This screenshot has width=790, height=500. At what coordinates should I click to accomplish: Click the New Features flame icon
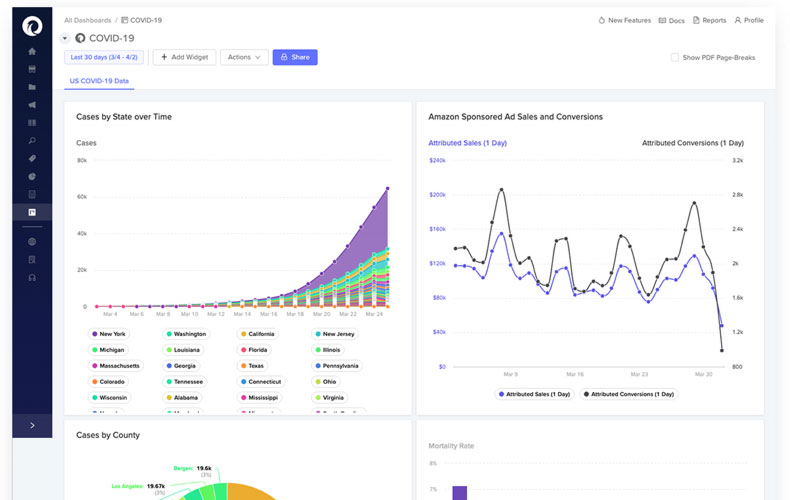coord(602,20)
